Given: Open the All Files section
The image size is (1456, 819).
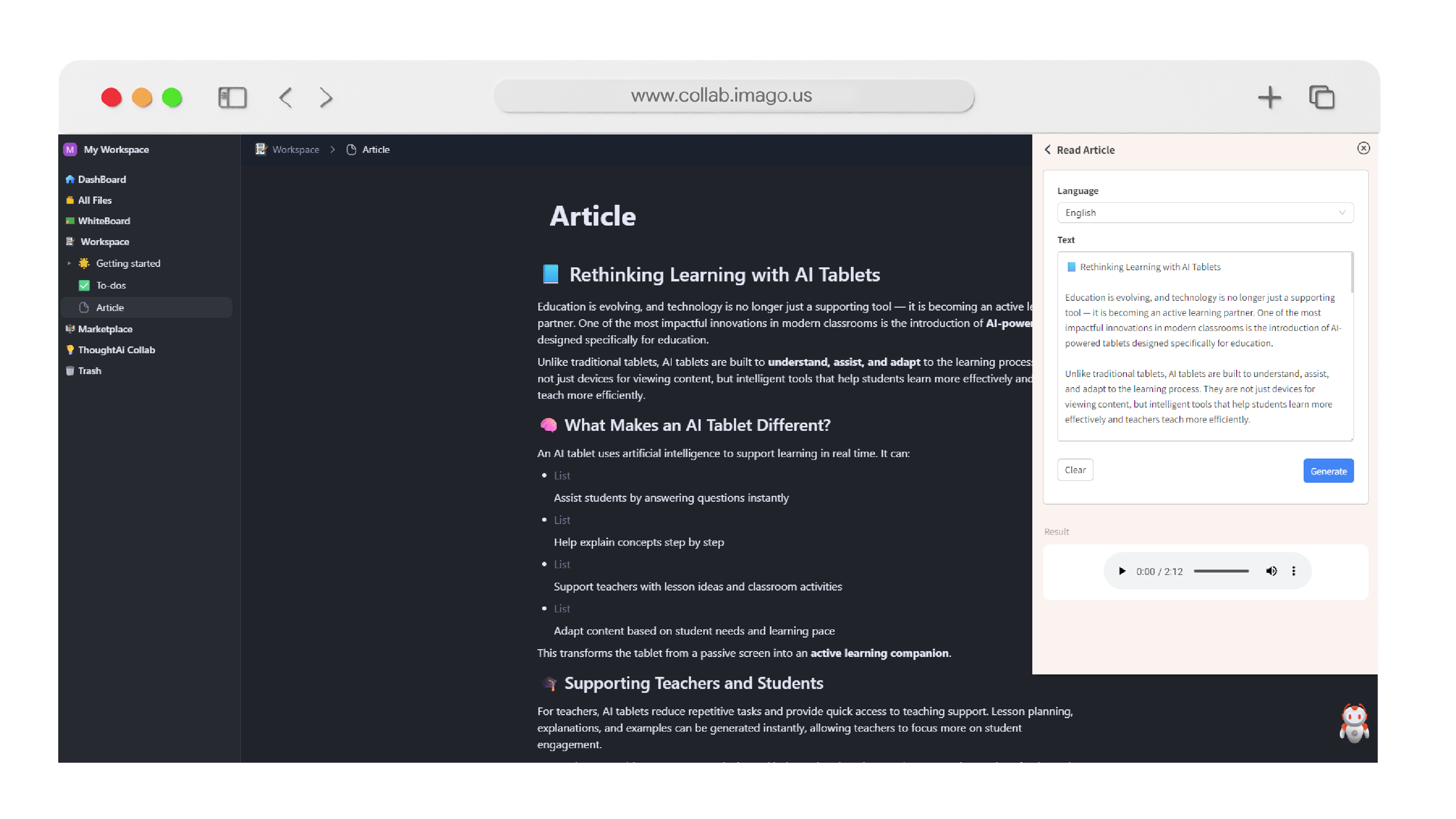Looking at the screenshot, I should [94, 200].
